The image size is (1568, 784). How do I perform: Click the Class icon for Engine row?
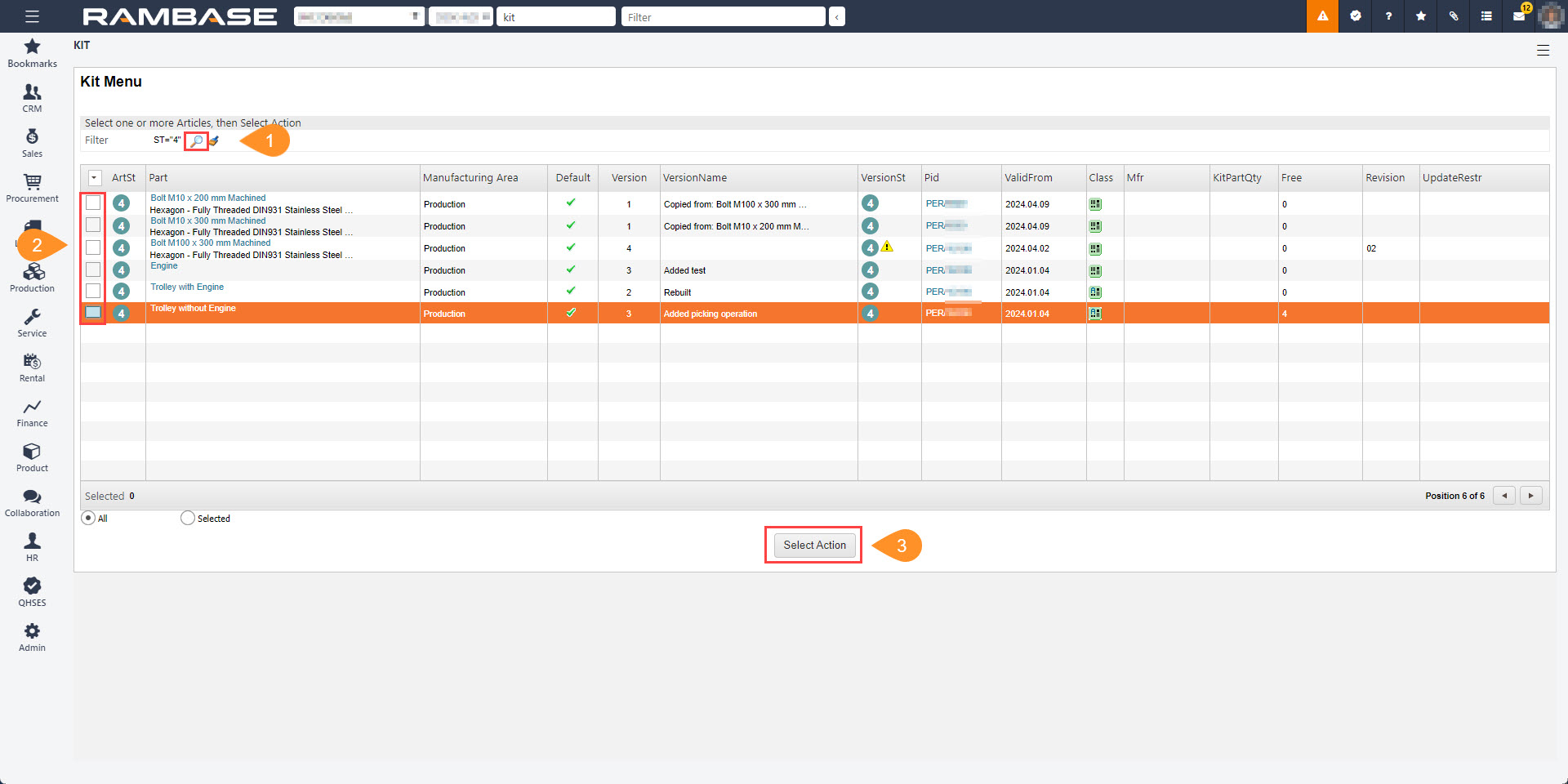click(1095, 270)
